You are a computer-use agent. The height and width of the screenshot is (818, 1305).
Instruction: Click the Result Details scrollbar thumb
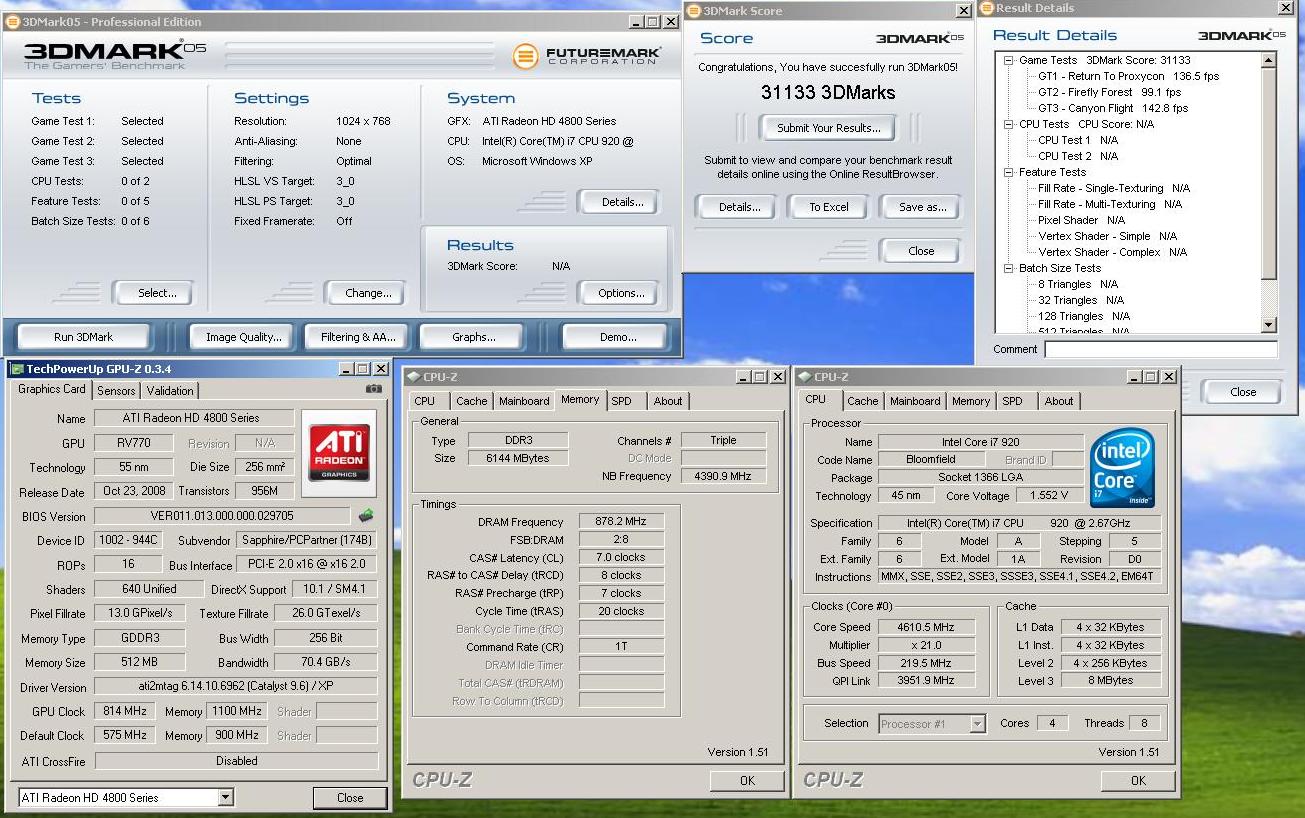tap(1269, 175)
